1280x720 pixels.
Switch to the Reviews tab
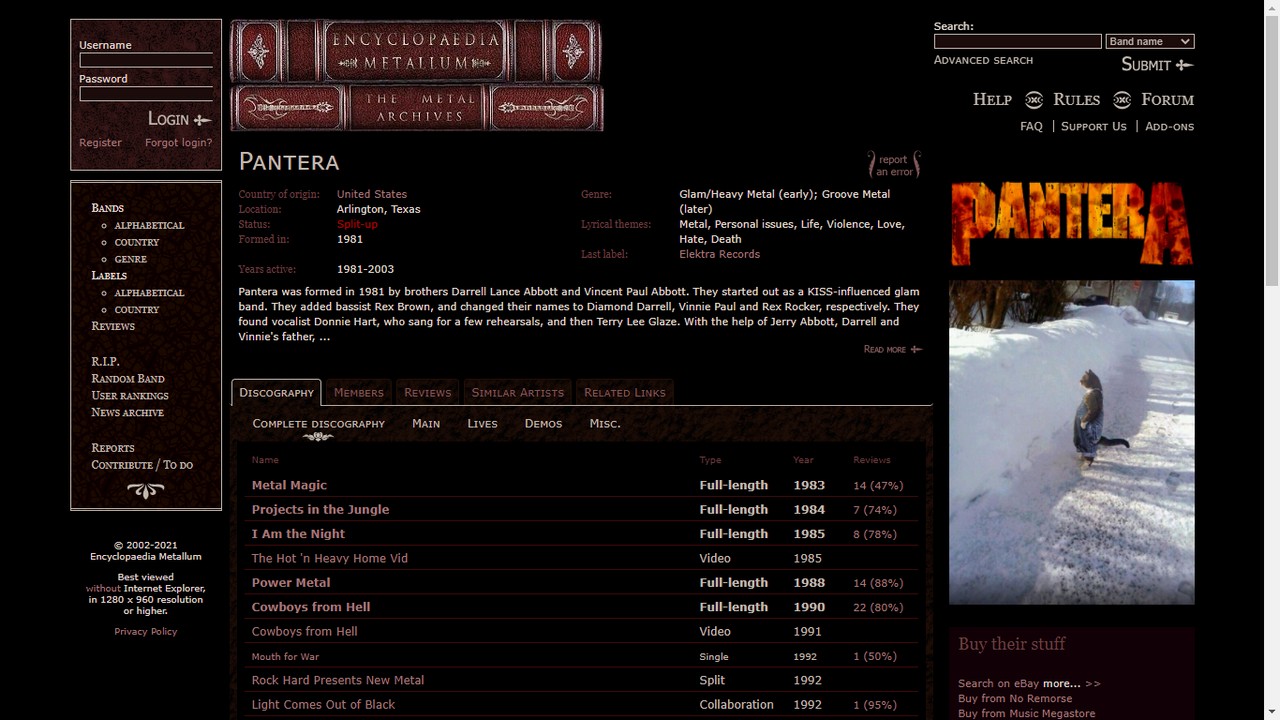428,393
